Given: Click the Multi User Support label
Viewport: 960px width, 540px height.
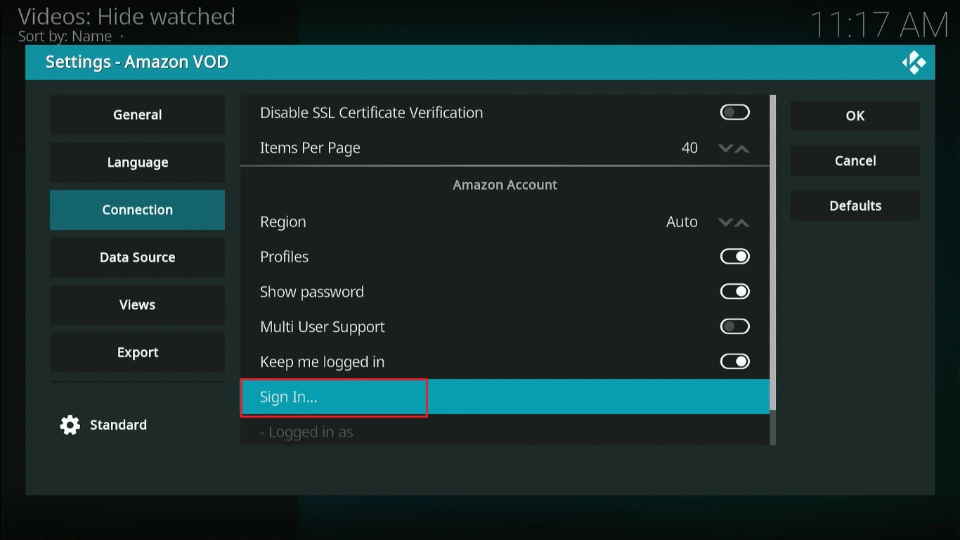Looking at the screenshot, I should click(322, 327).
